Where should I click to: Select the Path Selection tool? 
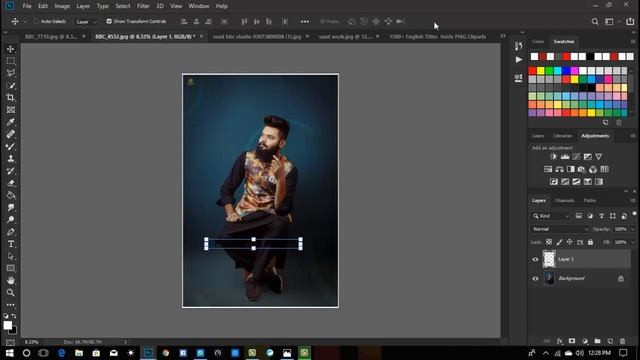(11, 256)
